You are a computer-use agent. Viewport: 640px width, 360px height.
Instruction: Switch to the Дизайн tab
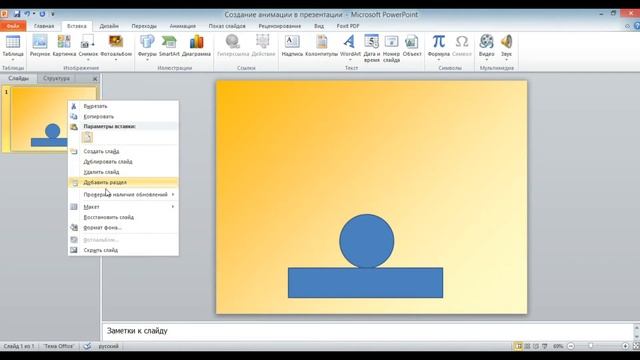click(109, 26)
